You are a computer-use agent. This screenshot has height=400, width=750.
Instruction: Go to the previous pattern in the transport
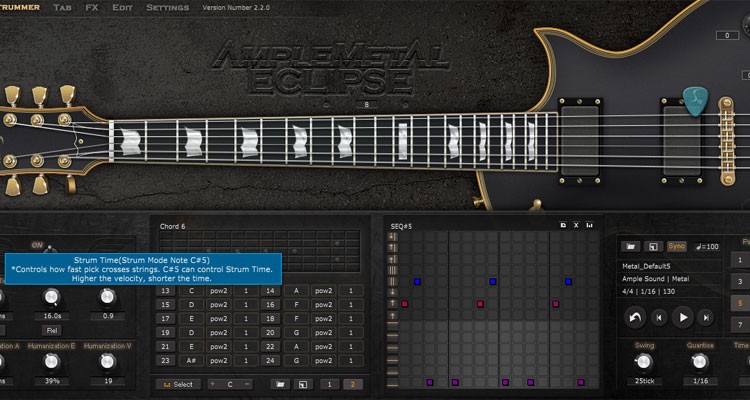click(x=659, y=318)
